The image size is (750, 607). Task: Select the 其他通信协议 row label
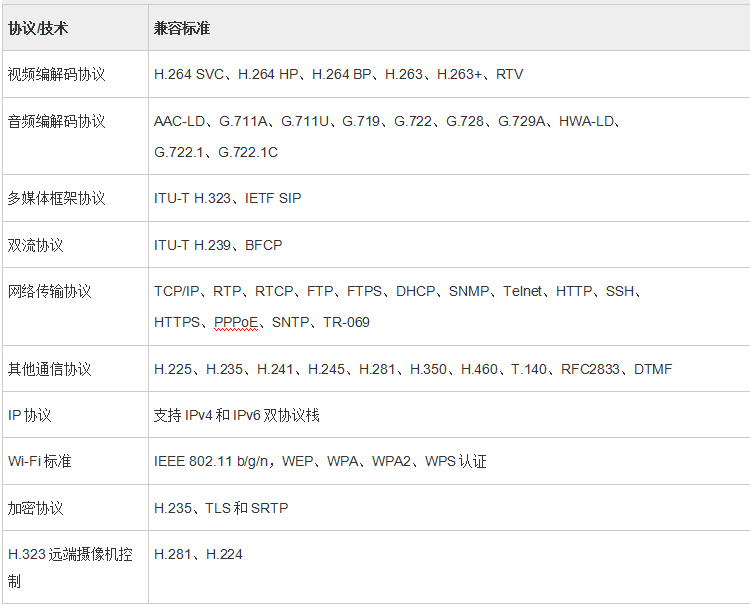[49, 369]
